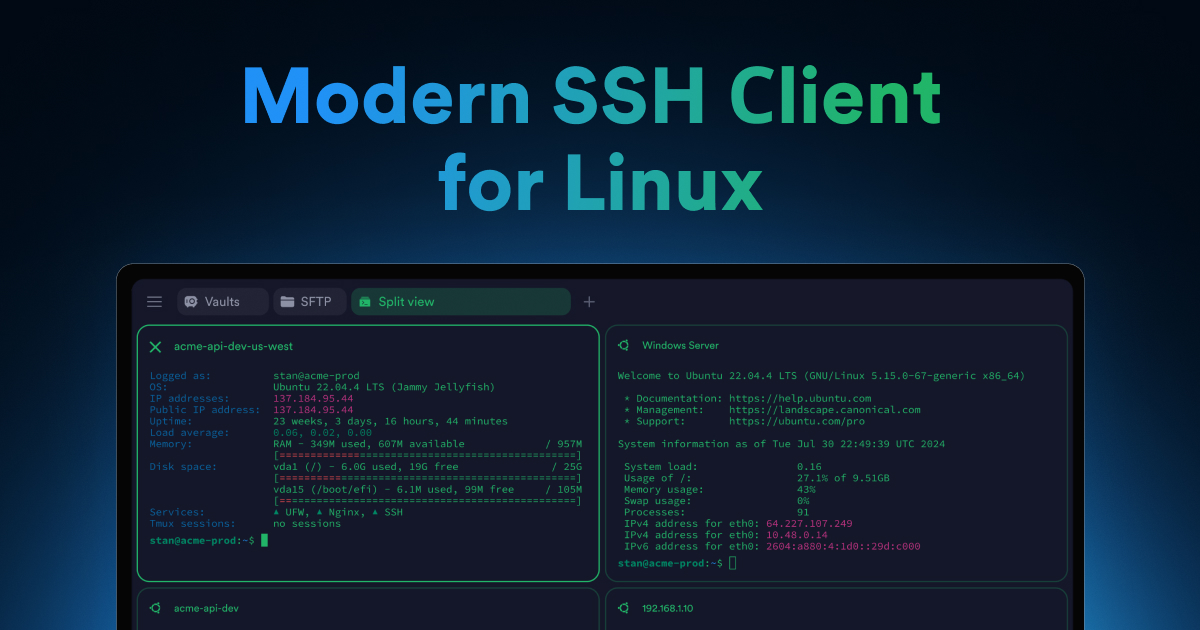The image size is (1200, 630).
Task: Click the Load average value 0.06, 0.02, 0.00
Action: [x=322, y=432]
